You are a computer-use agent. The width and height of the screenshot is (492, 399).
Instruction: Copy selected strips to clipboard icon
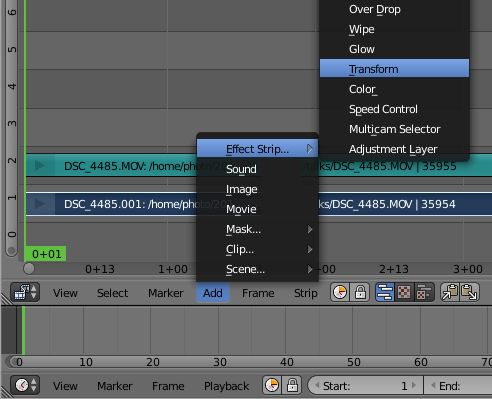click(450, 292)
